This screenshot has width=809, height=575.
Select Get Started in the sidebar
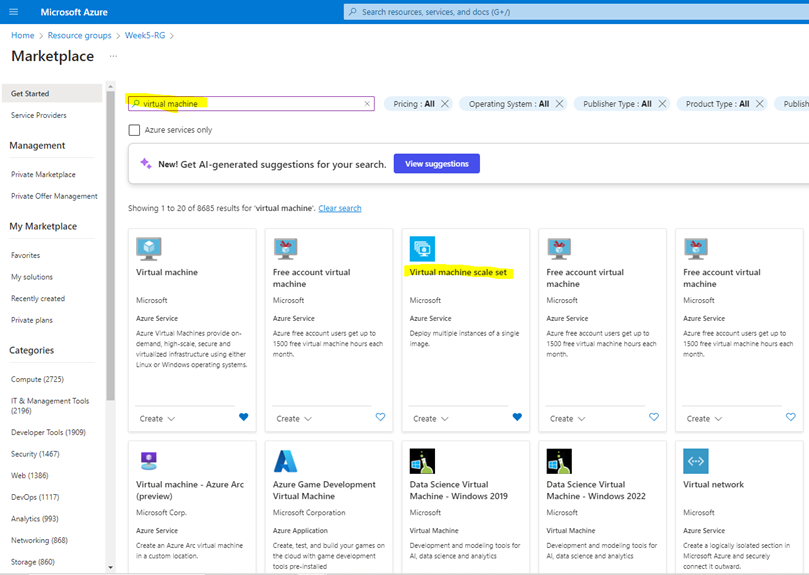(52, 93)
